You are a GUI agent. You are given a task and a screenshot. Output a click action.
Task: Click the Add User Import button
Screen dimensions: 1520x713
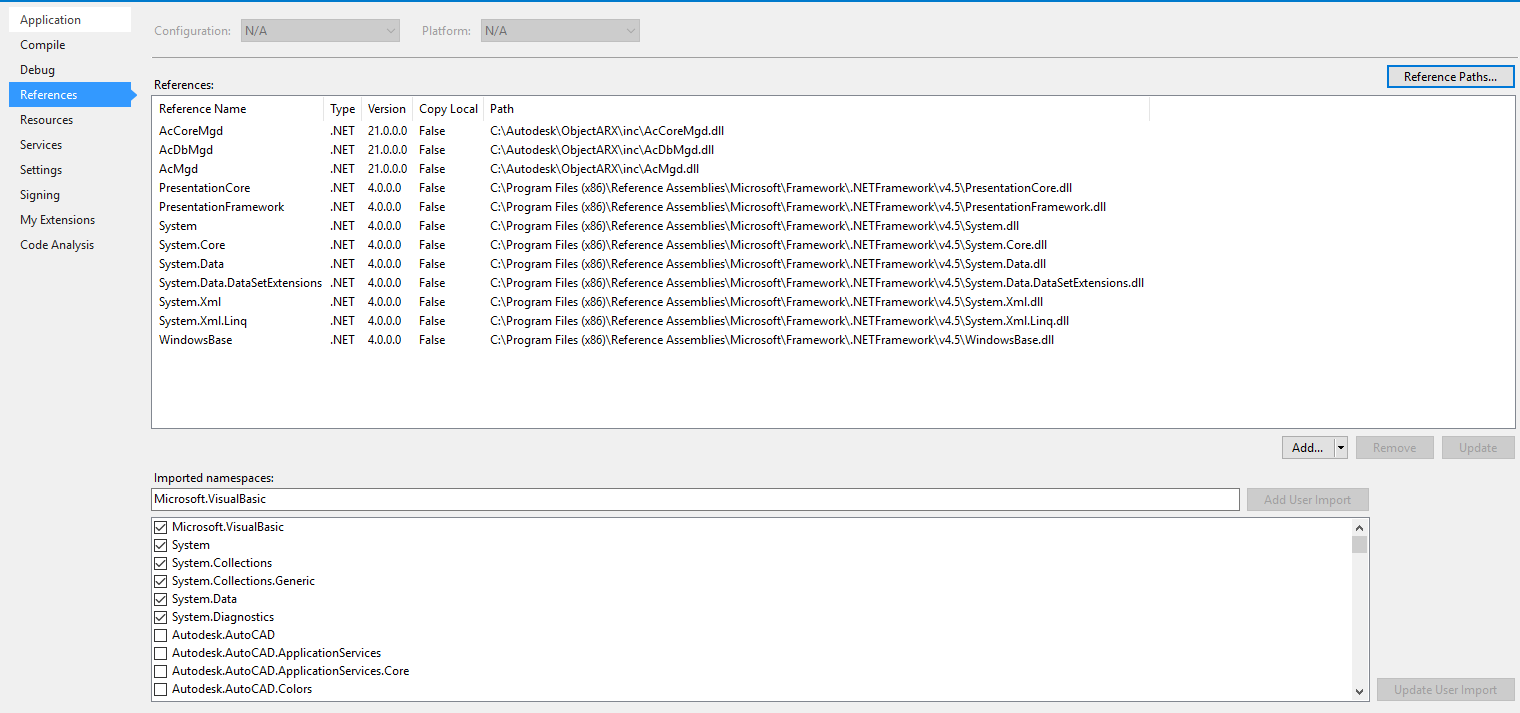coord(1307,499)
